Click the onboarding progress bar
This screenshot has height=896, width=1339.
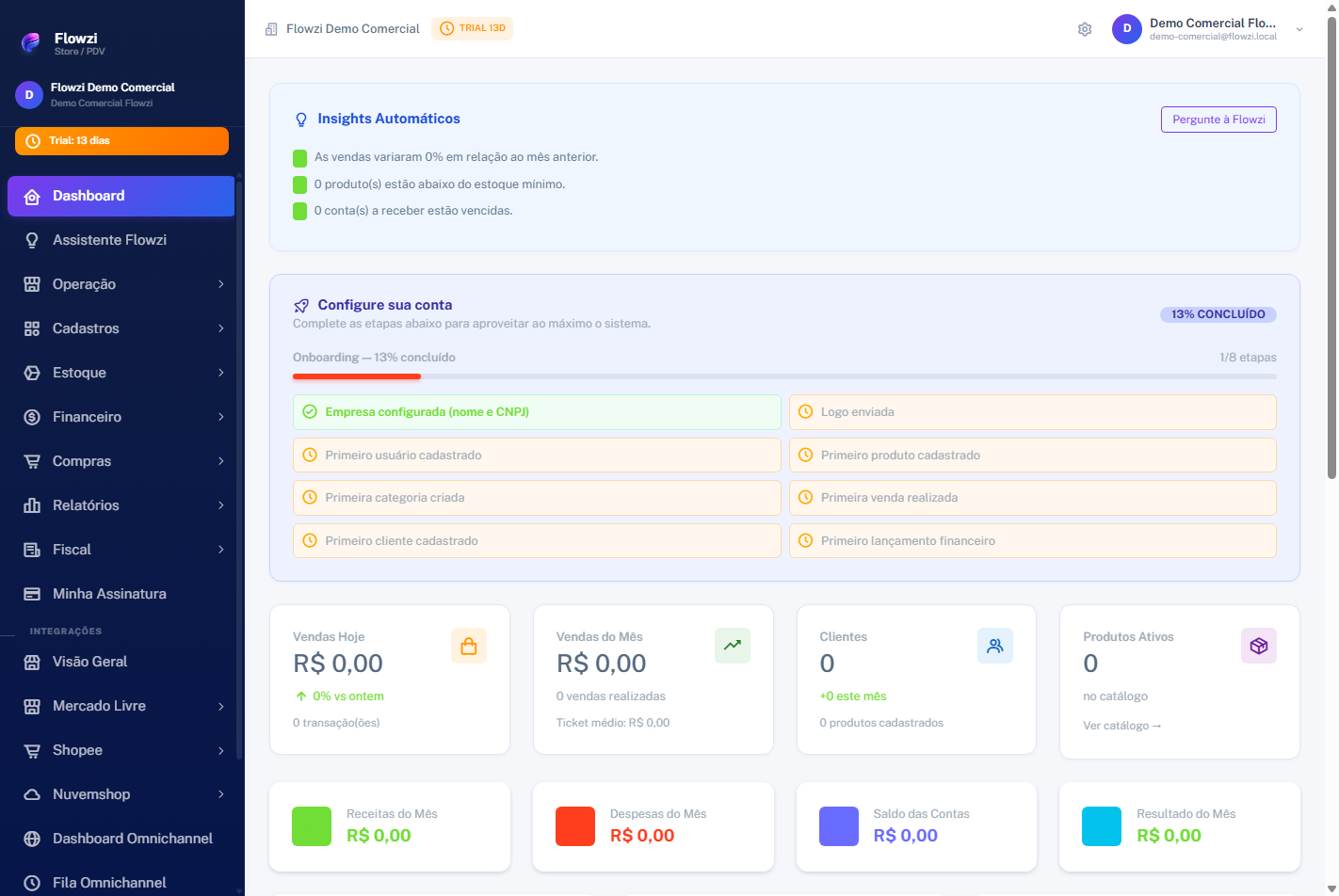point(784,376)
